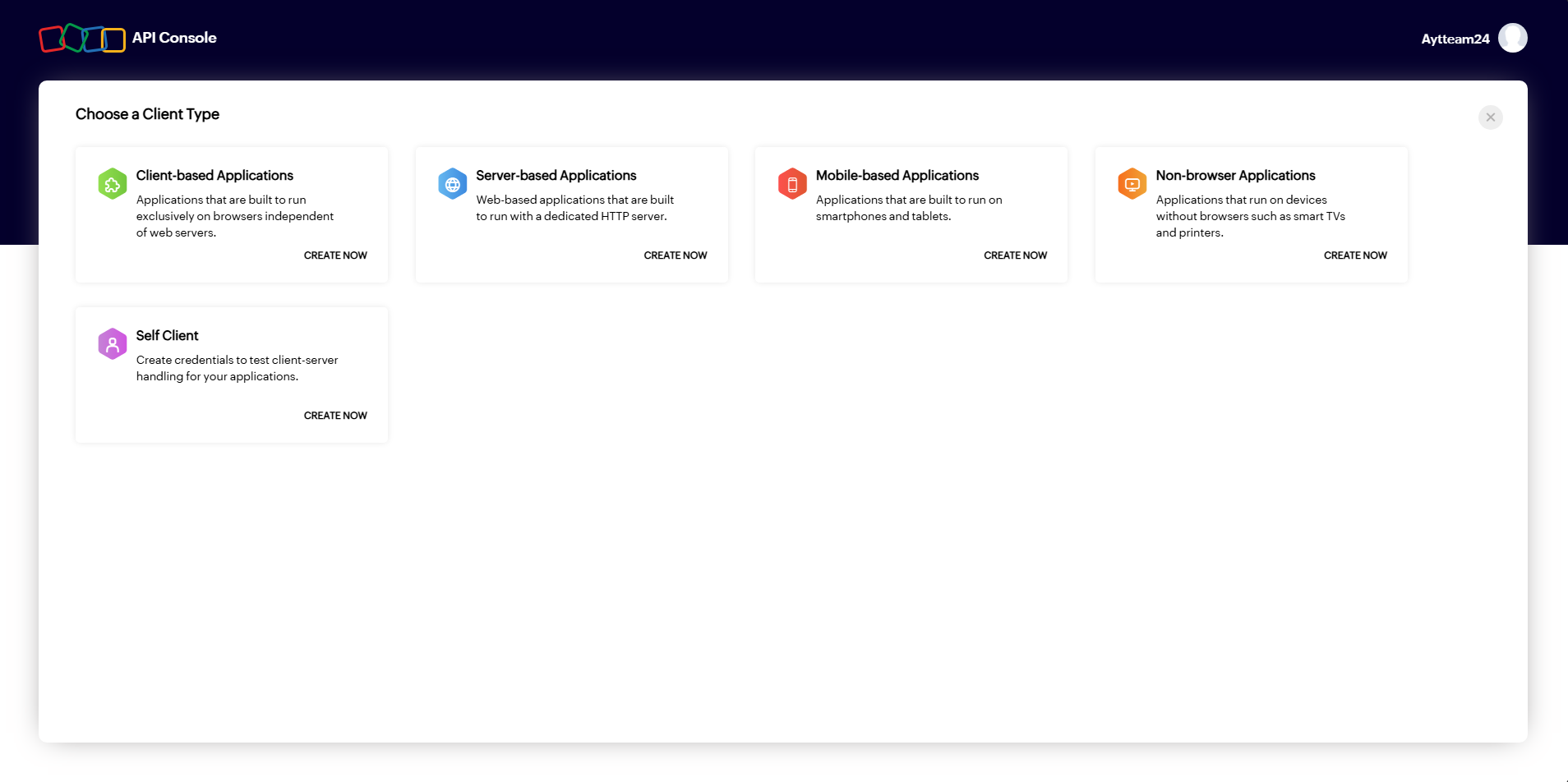
Task: Select the Self Client title
Action: (x=168, y=336)
